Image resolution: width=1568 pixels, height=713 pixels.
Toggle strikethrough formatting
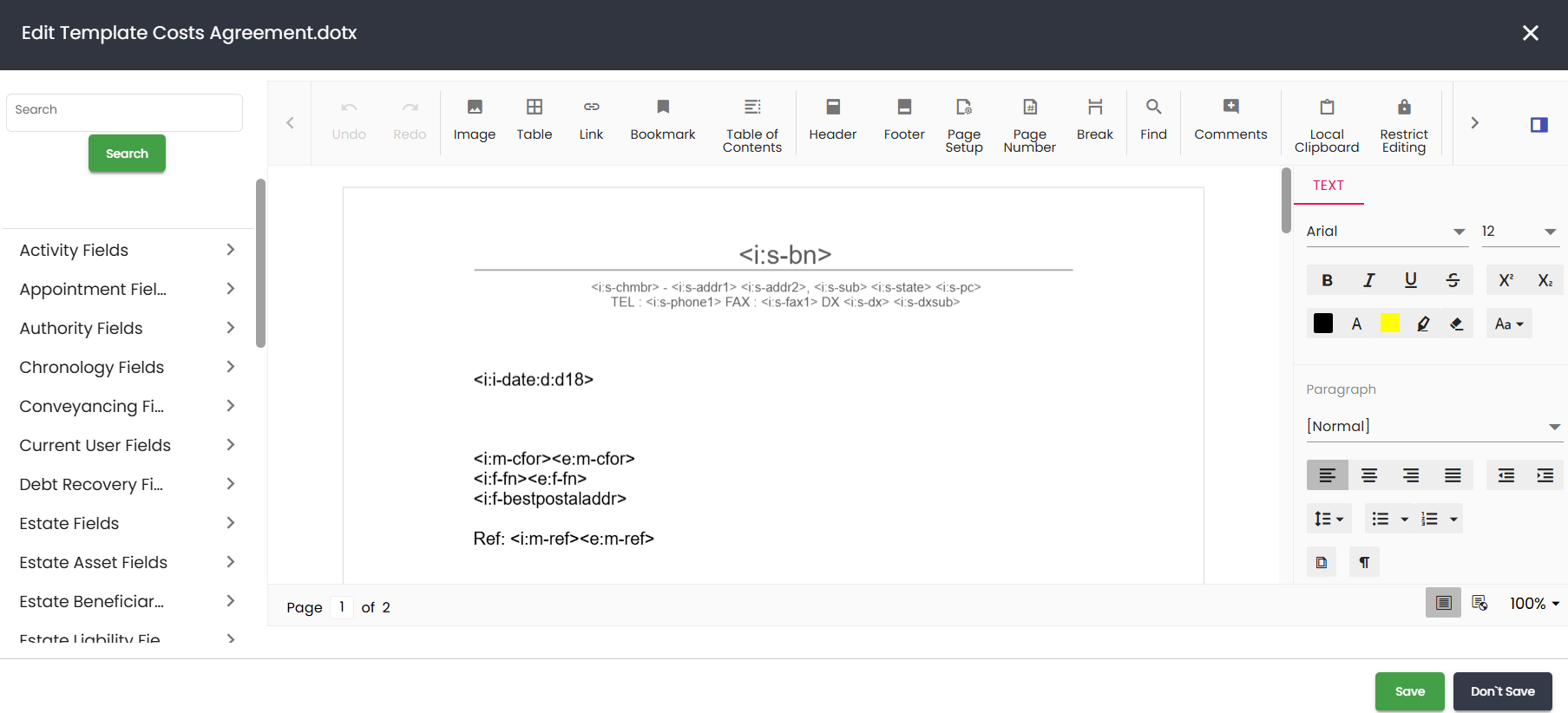pyautogui.click(x=1453, y=280)
